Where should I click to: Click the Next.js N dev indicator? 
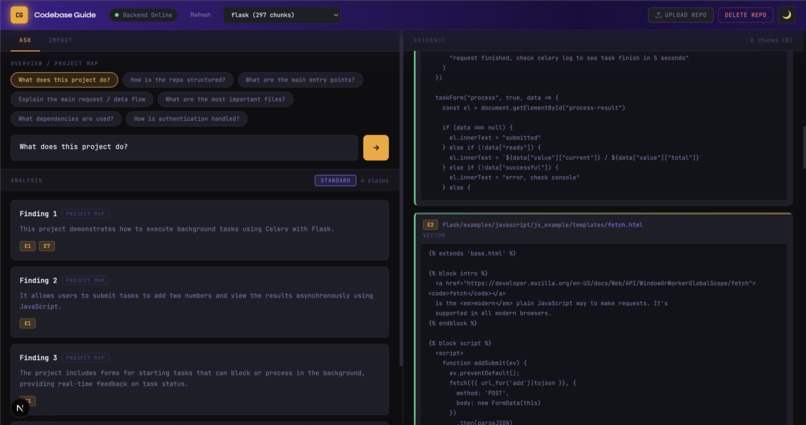coord(20,409)
